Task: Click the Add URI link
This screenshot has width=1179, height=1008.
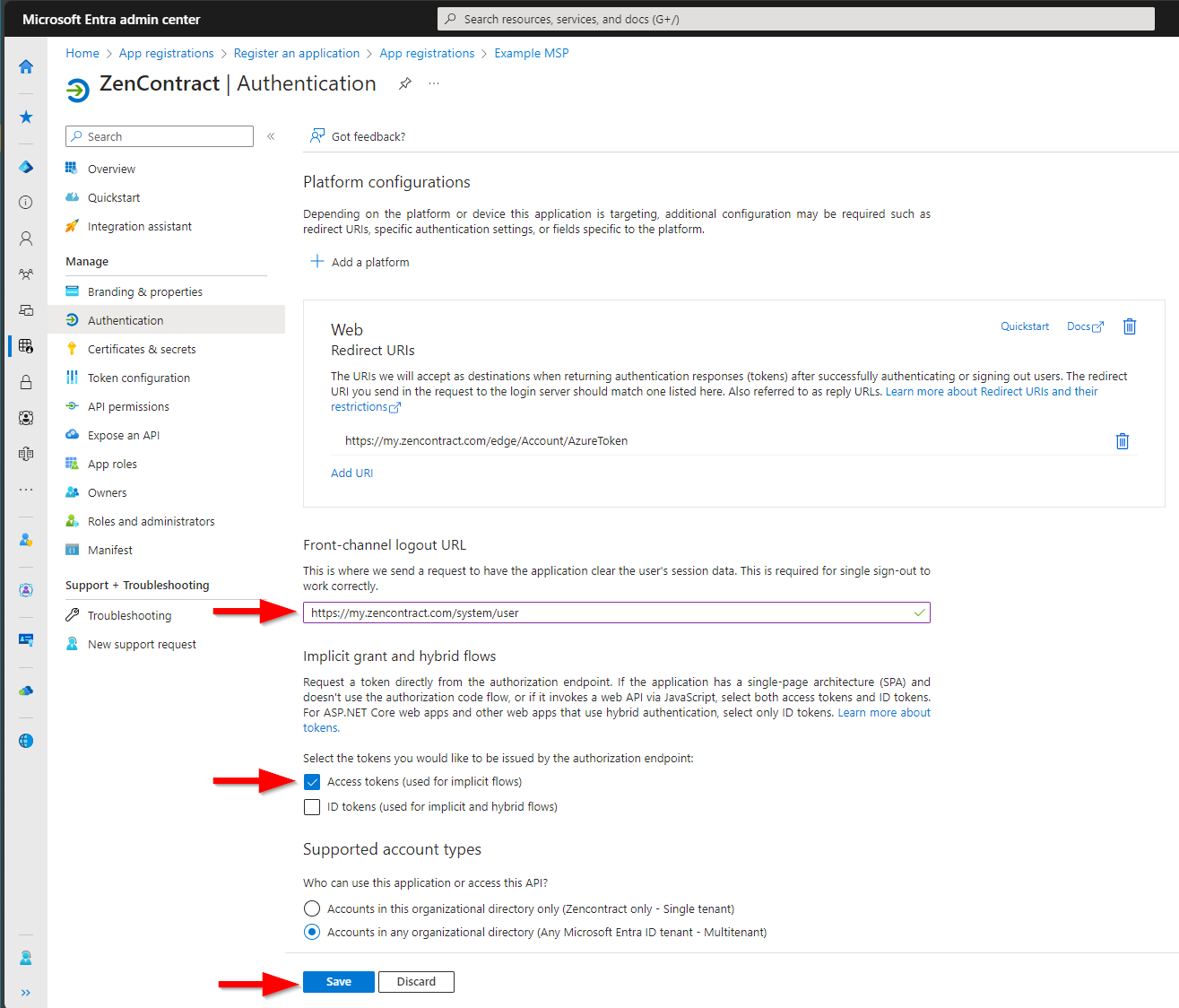Action: click(x=351, y=473)
